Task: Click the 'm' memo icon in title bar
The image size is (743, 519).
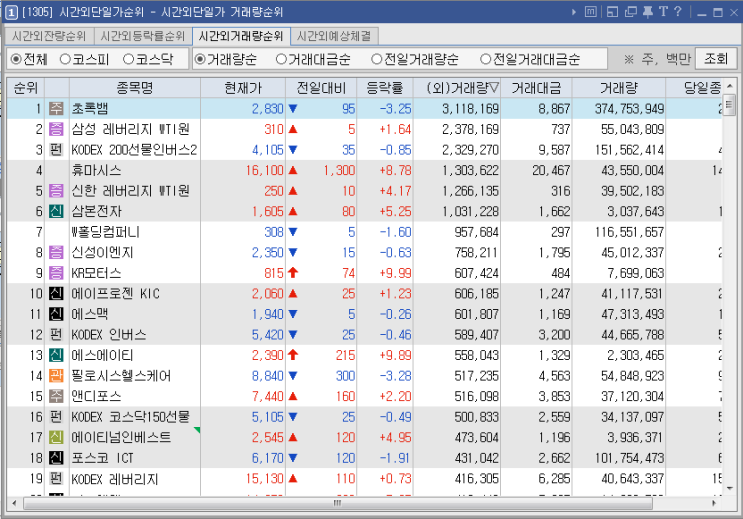Action: click(590, 12)
